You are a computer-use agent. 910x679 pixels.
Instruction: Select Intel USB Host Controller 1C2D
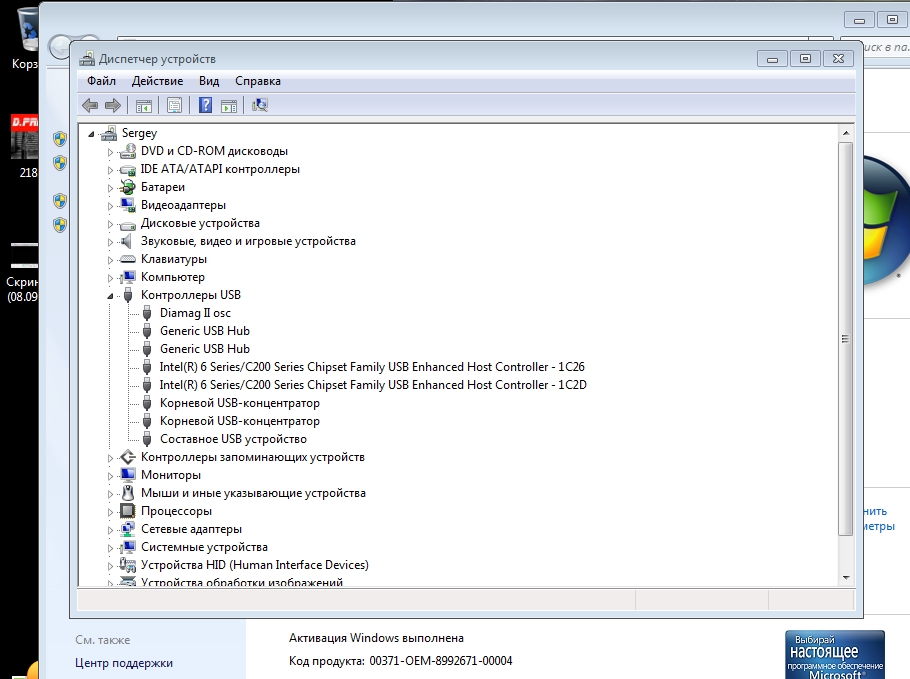(x=373, y=385)
